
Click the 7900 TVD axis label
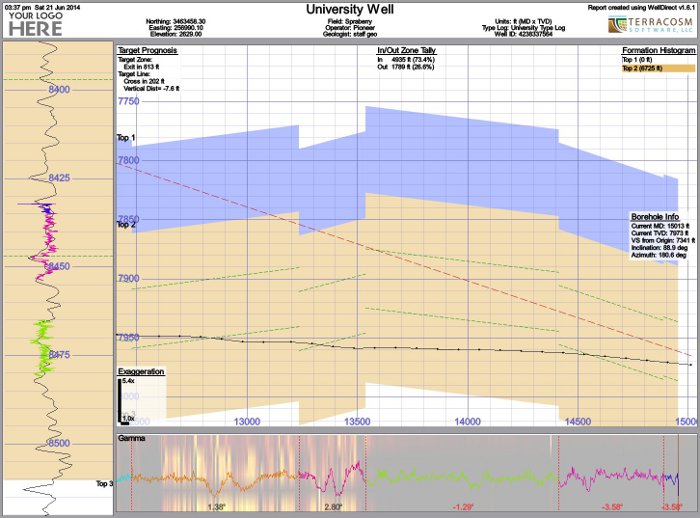tap(129, 279)
